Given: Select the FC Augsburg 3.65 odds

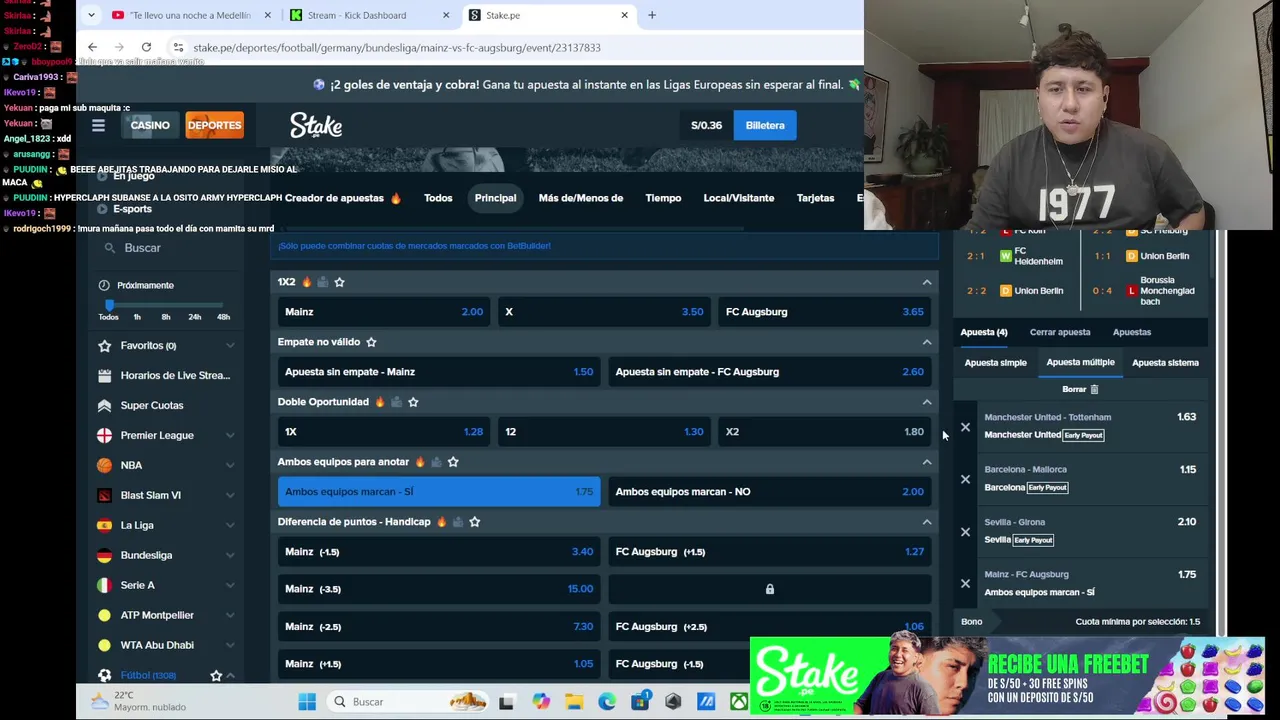Looking at the screenshot, I should click(x=824, y=312).
